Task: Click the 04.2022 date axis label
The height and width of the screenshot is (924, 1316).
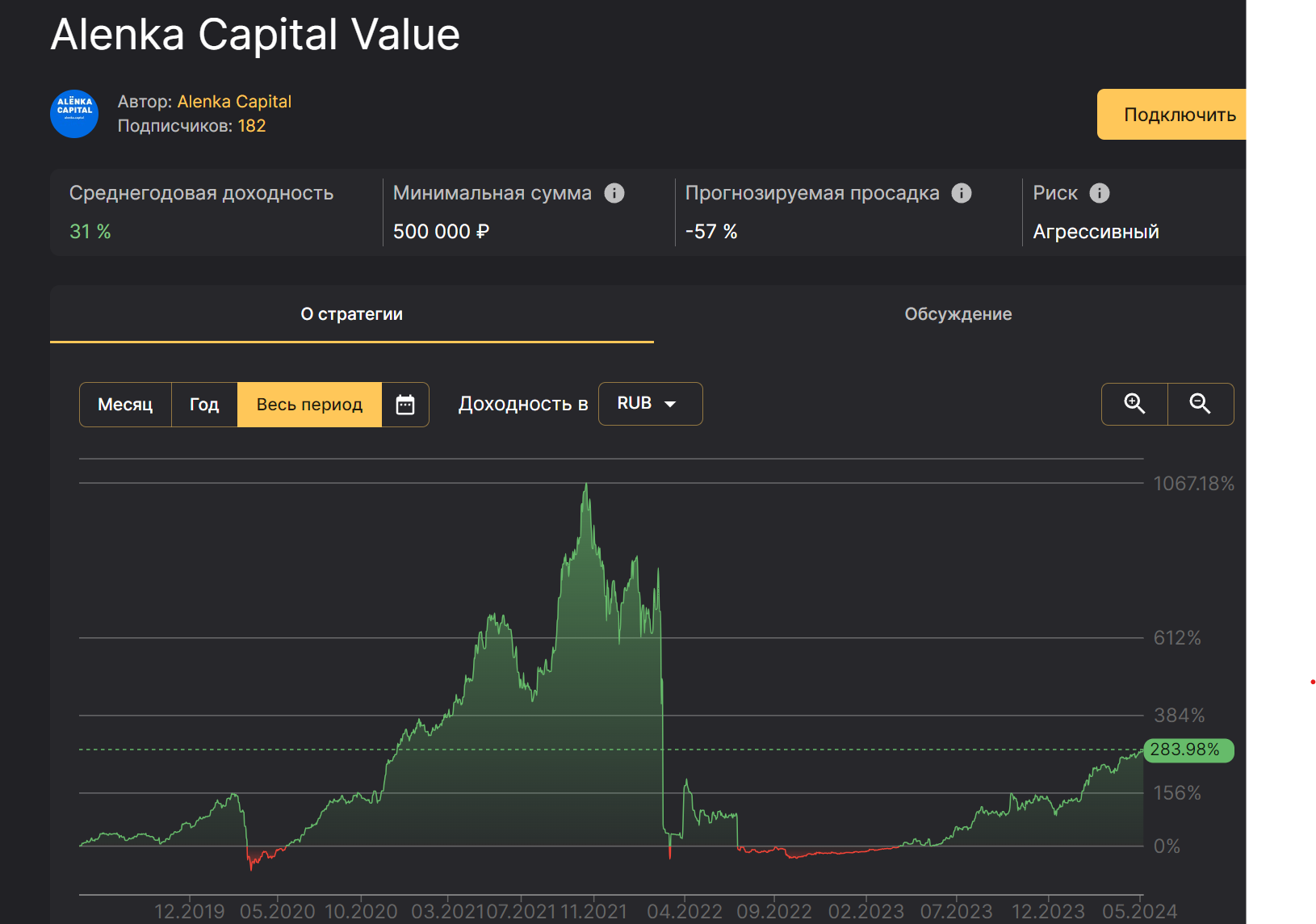Action: (685, 912)
